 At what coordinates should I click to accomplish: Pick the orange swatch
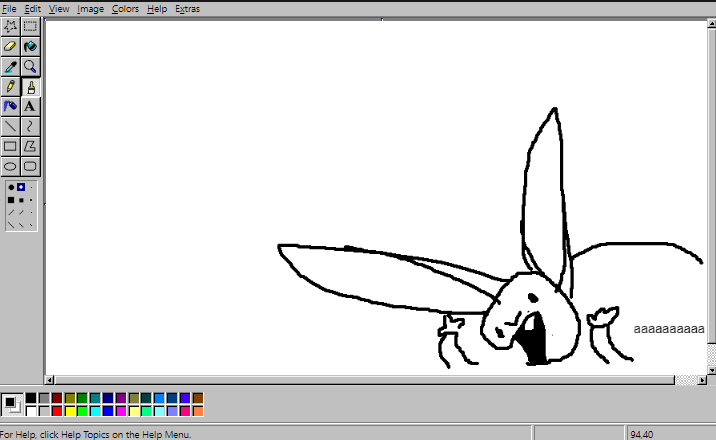198,411
